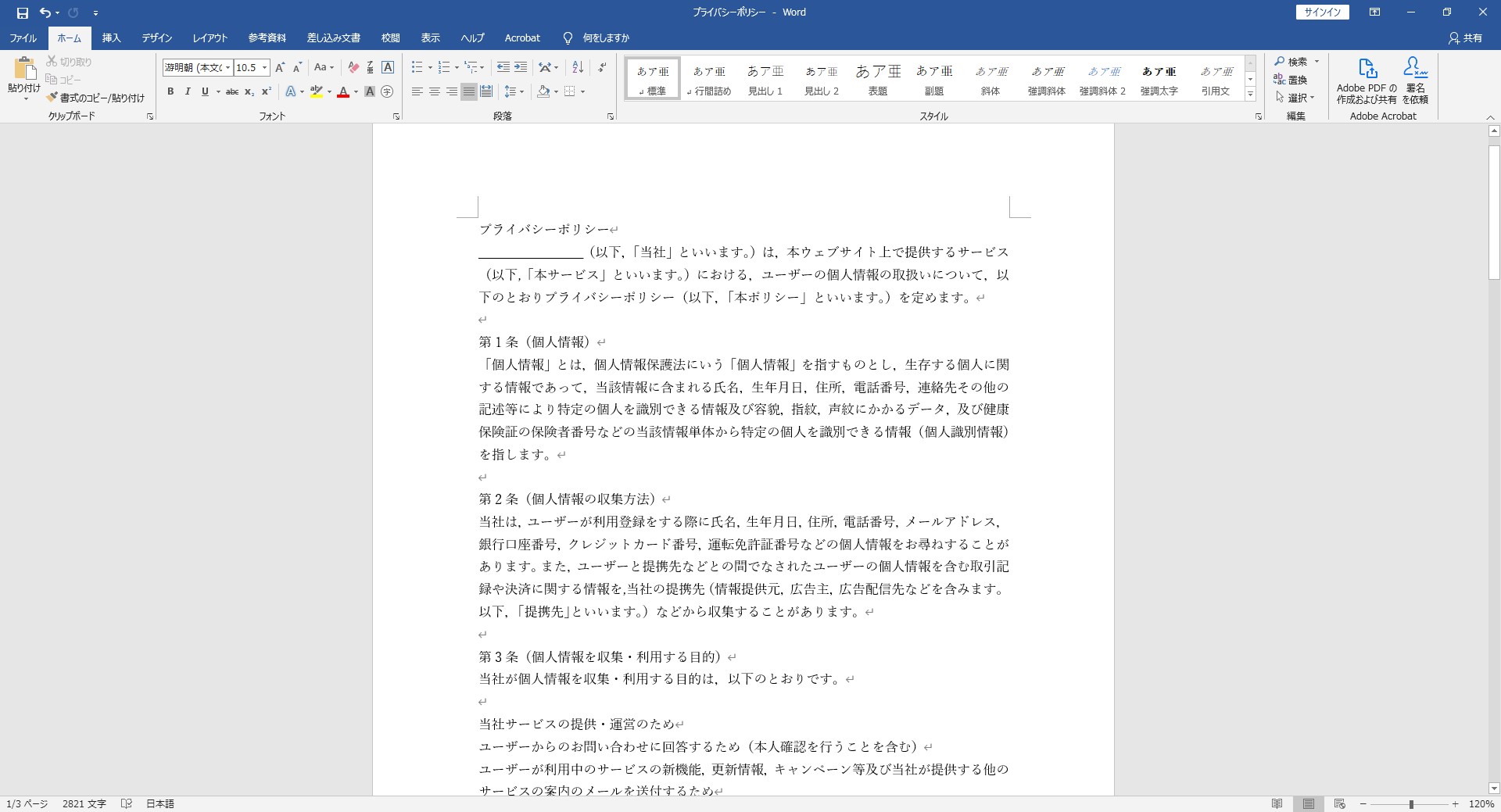Toggle align left paragraph
Viewport: 1501px width, 812px height.
pos(417,91)
